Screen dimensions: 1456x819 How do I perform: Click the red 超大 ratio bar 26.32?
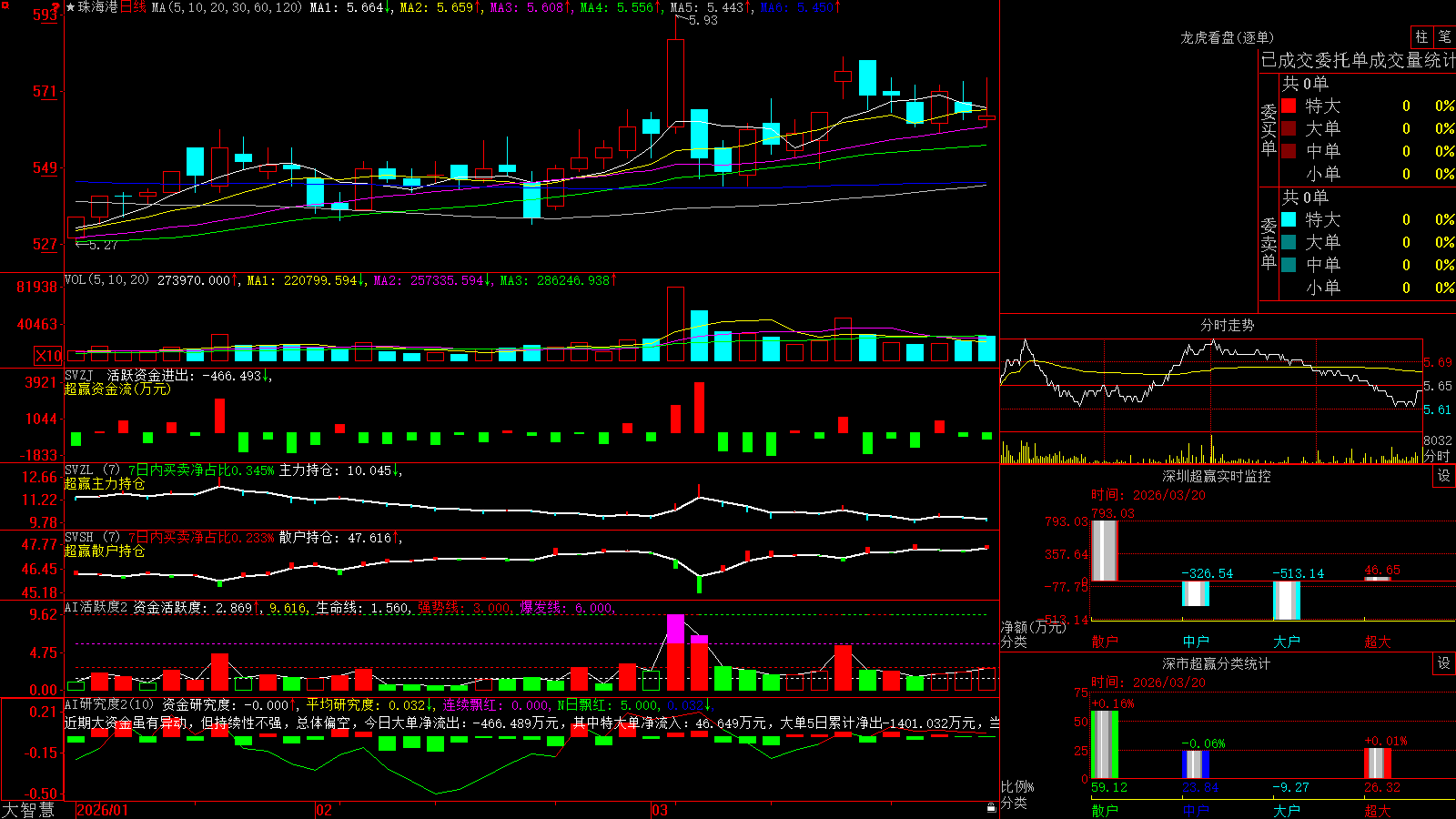click(x=1377, y=763)
